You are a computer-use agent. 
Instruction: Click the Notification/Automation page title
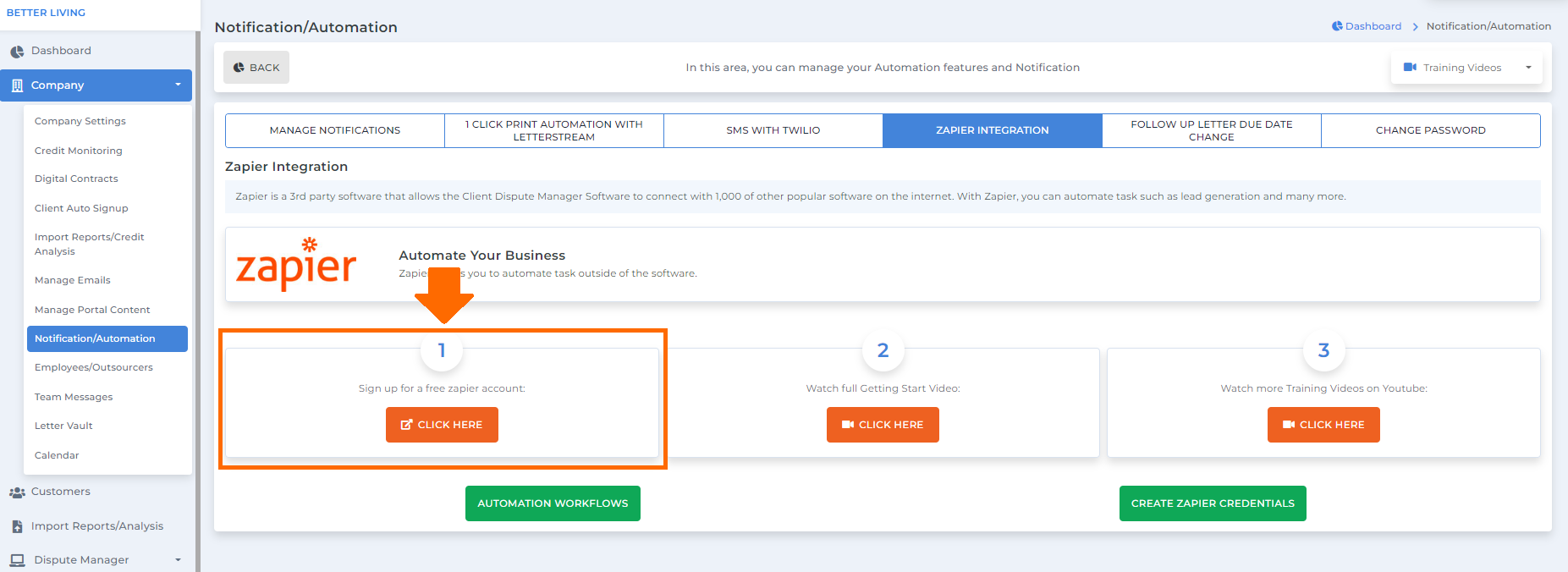point(305,27)
